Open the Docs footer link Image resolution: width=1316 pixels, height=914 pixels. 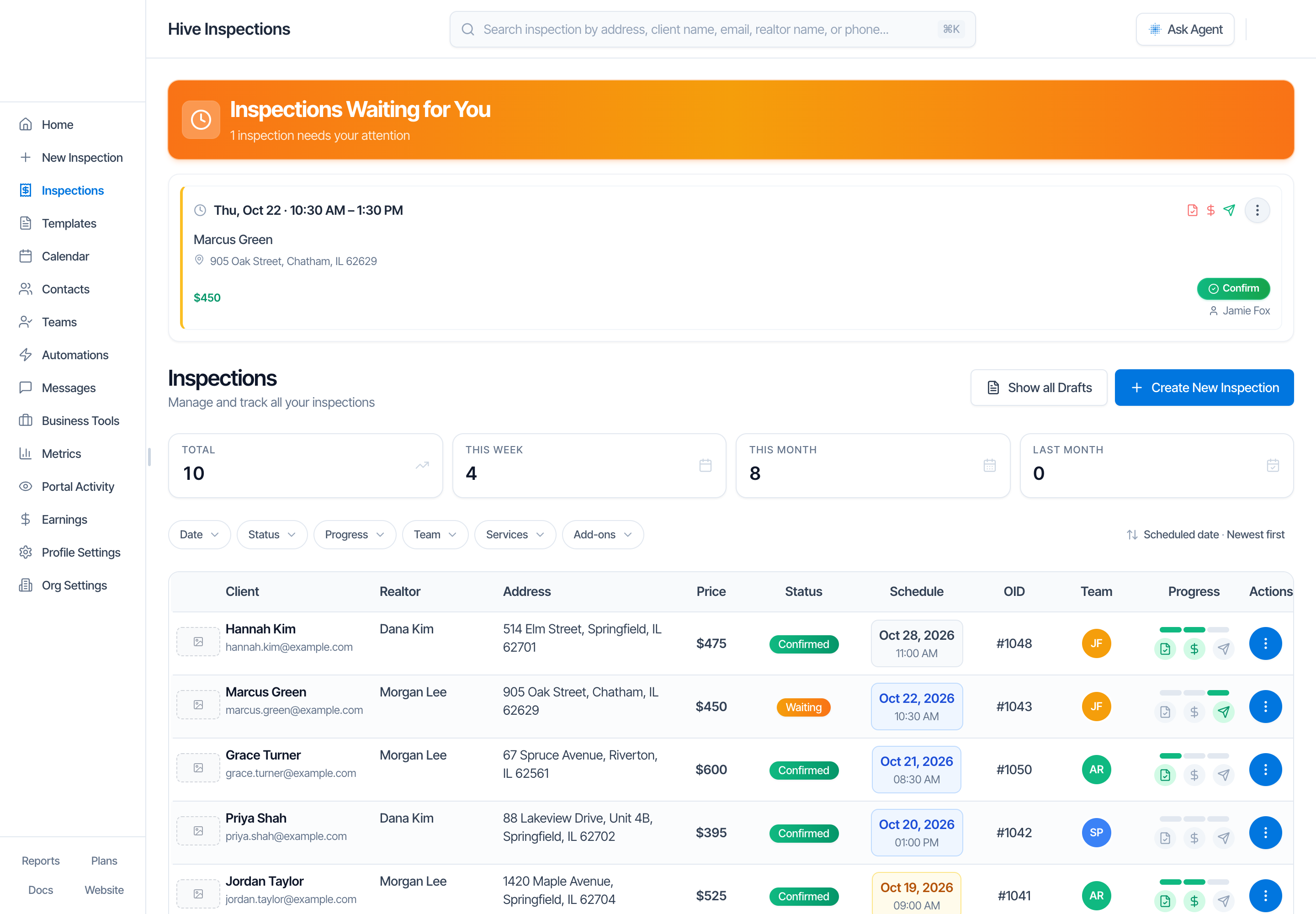coord(41,890)
